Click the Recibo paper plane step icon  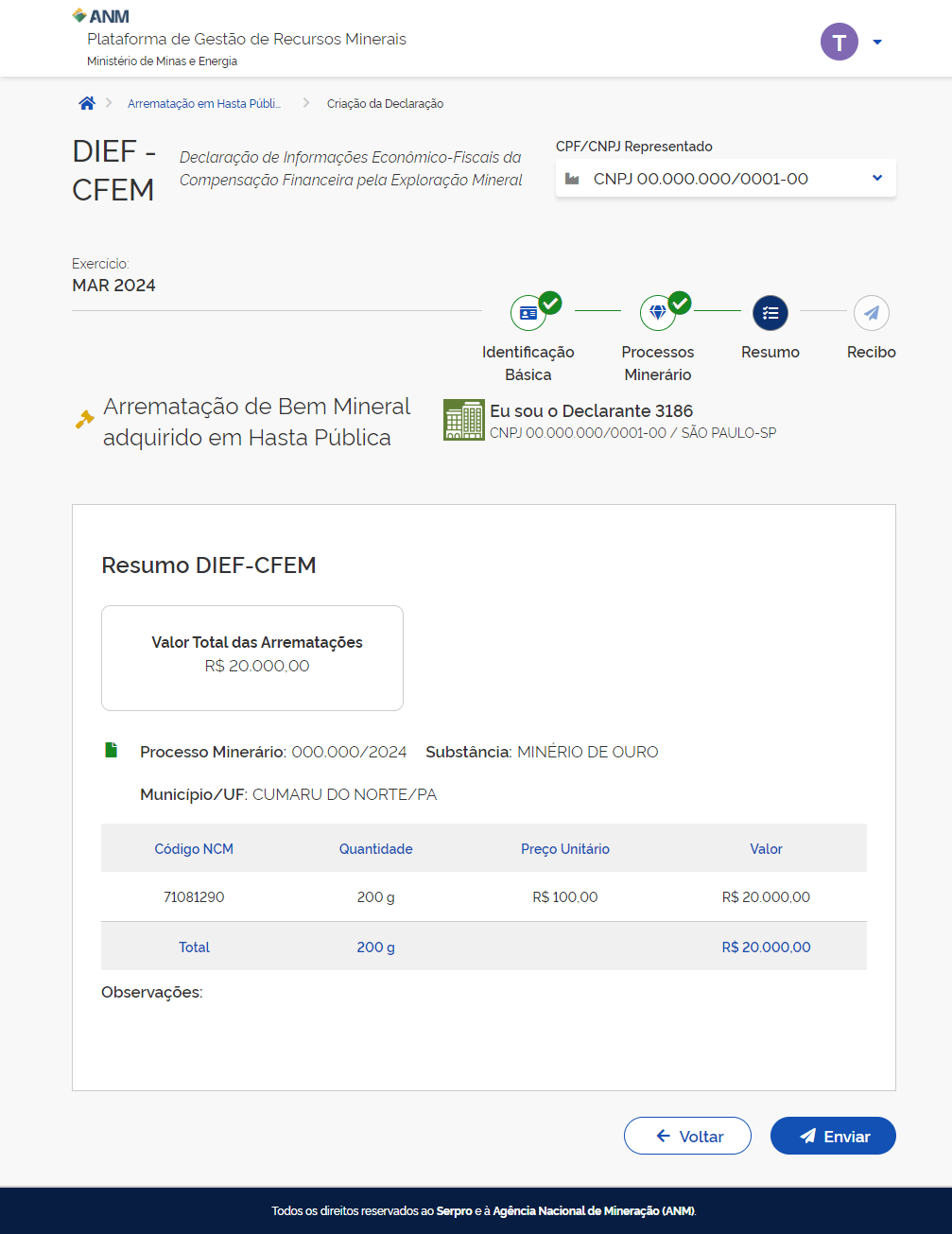click(871, 313)
